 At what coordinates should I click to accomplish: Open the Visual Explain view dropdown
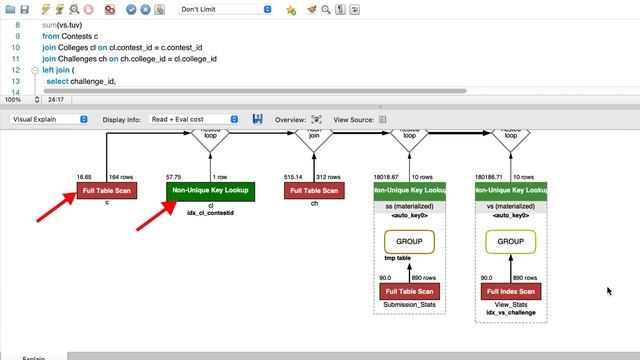point(49,119)
